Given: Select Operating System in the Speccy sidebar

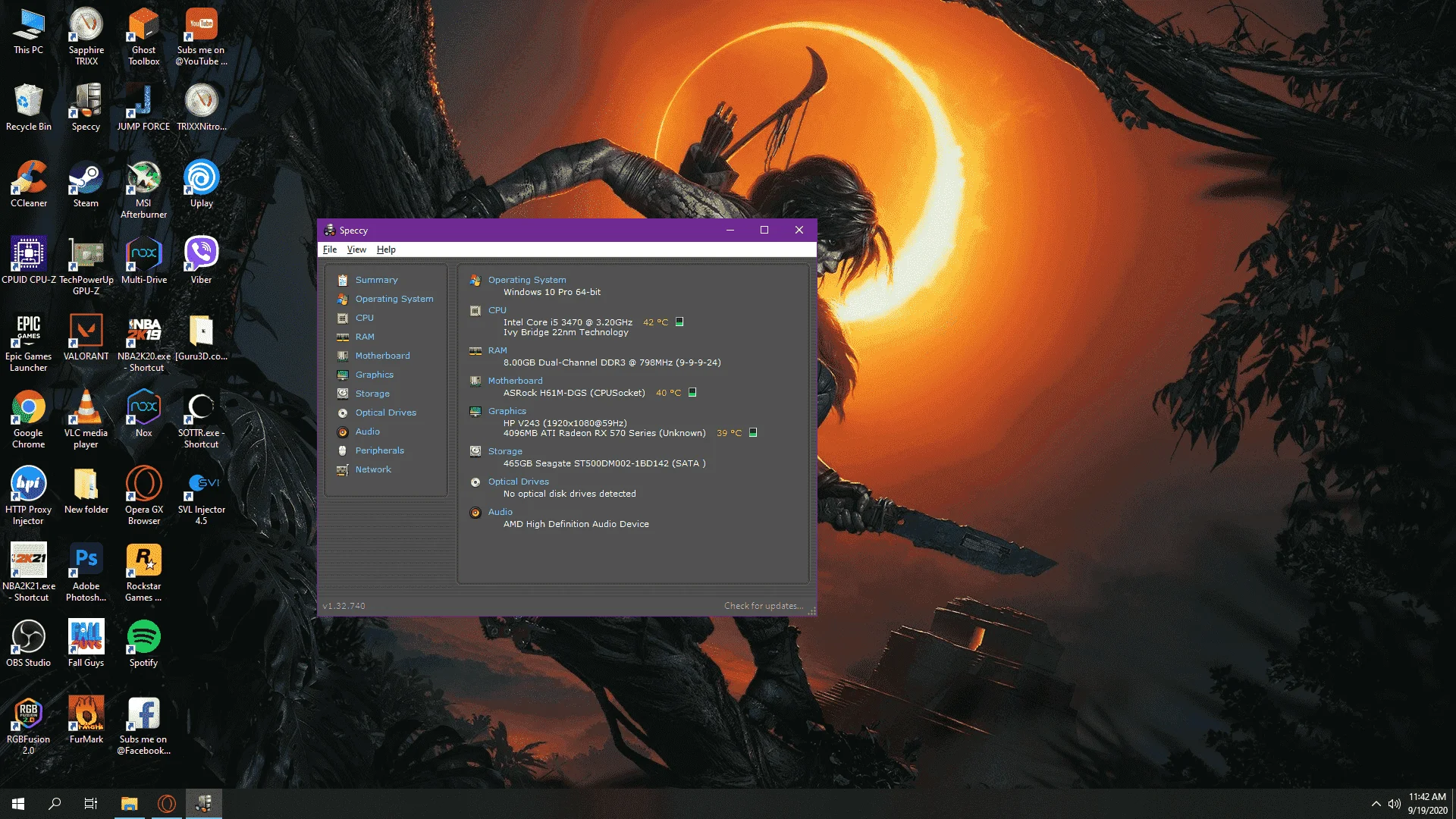Looking at the screenshot, I should pos(394,299).
